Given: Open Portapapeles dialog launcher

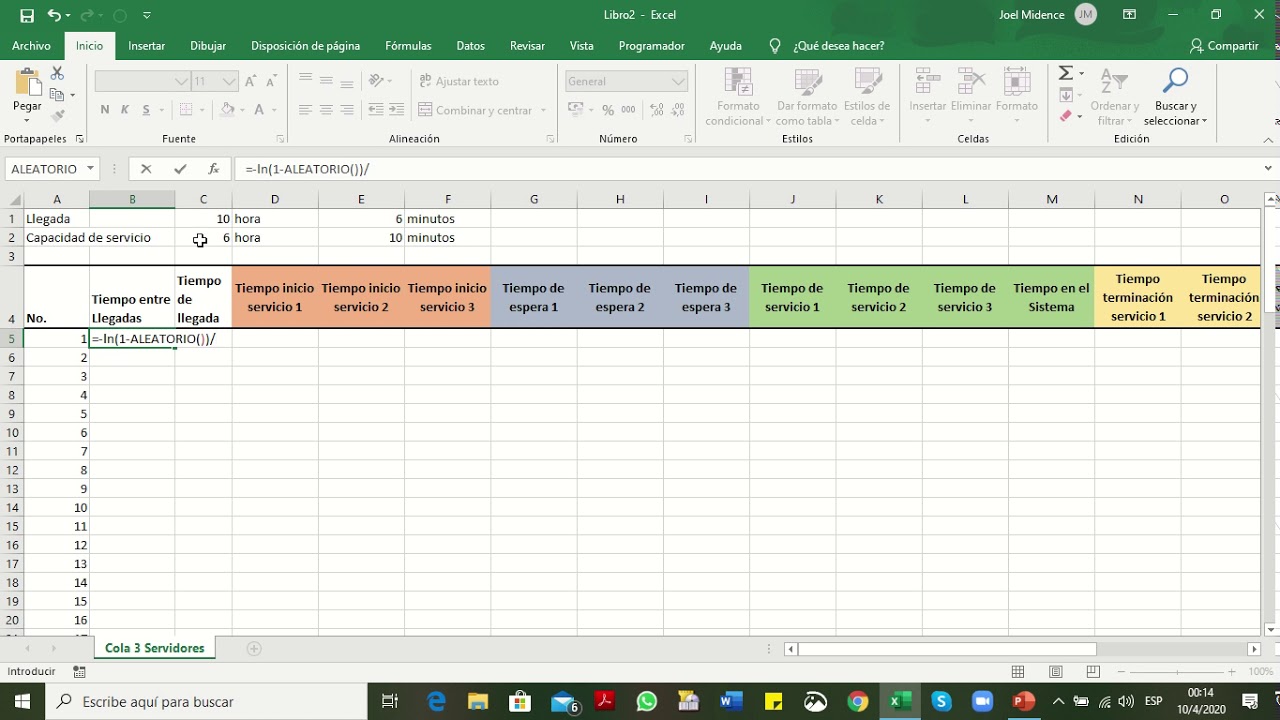Looking at the screenshot, I should pyautogui.click(x=79, y=139).
